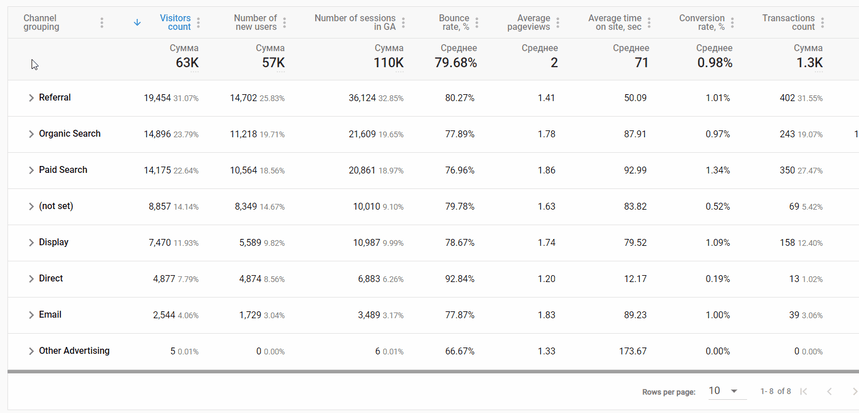Open Bounce rate column menu dots

[478, 23]
